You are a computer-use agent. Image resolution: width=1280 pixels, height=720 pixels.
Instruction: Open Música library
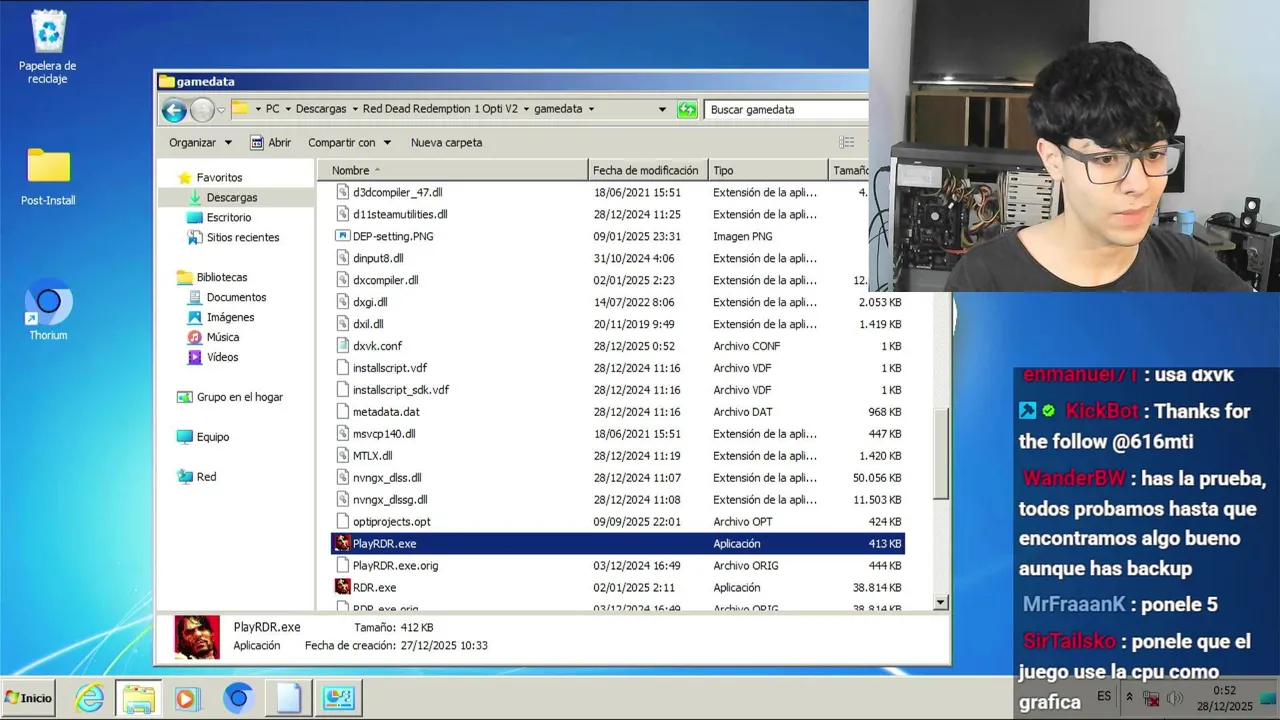tap(222, 337)
